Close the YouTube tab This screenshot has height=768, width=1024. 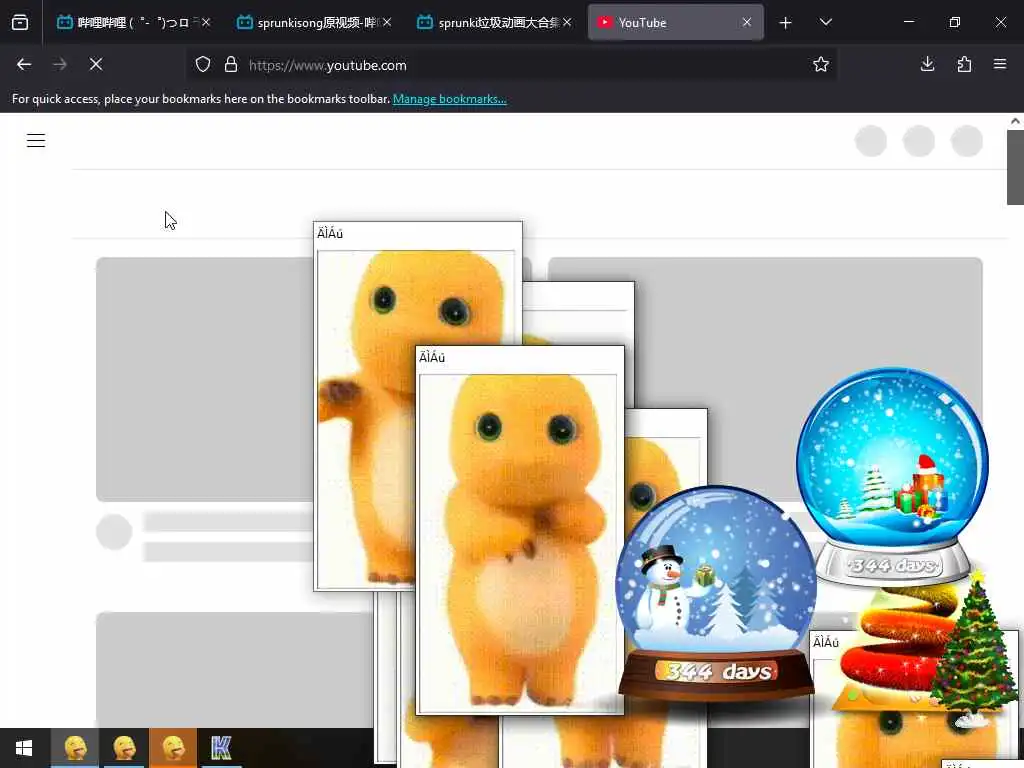[x=746, y=22]
